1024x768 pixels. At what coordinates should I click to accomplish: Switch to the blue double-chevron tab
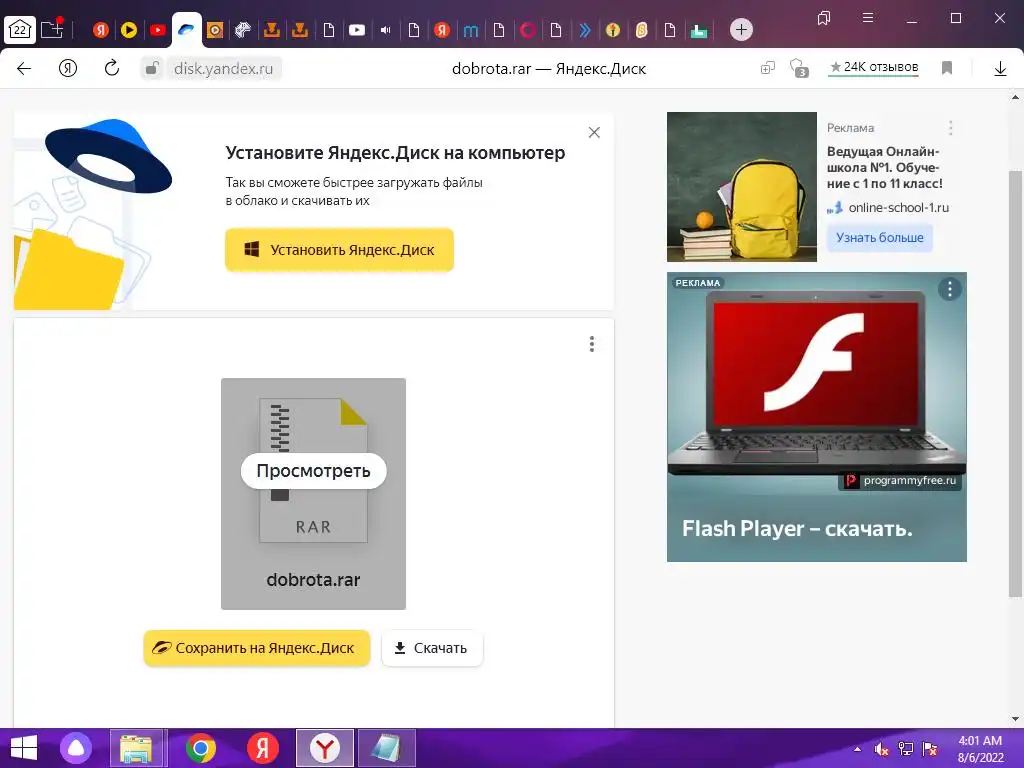584,29
